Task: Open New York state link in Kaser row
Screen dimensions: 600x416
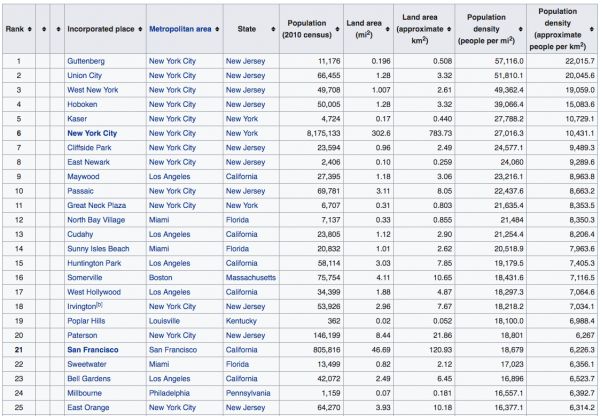Action: point(242,119)
